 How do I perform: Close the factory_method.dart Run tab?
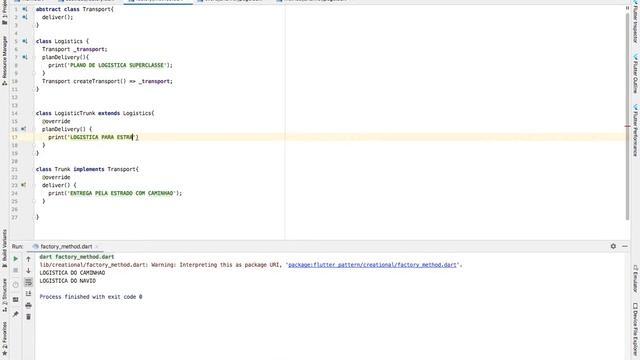click(97, 247)
